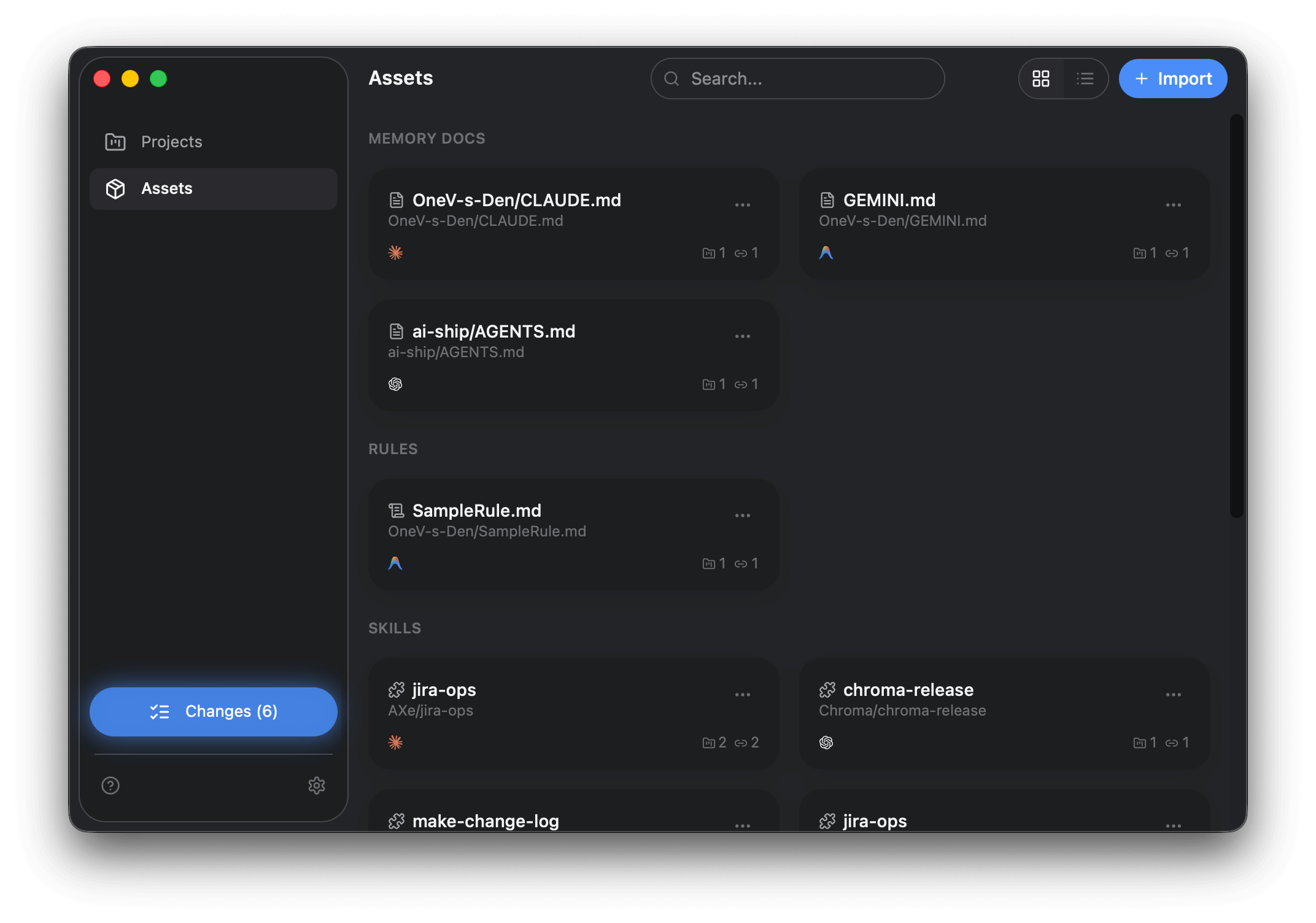Click inside the Search field

797,79
